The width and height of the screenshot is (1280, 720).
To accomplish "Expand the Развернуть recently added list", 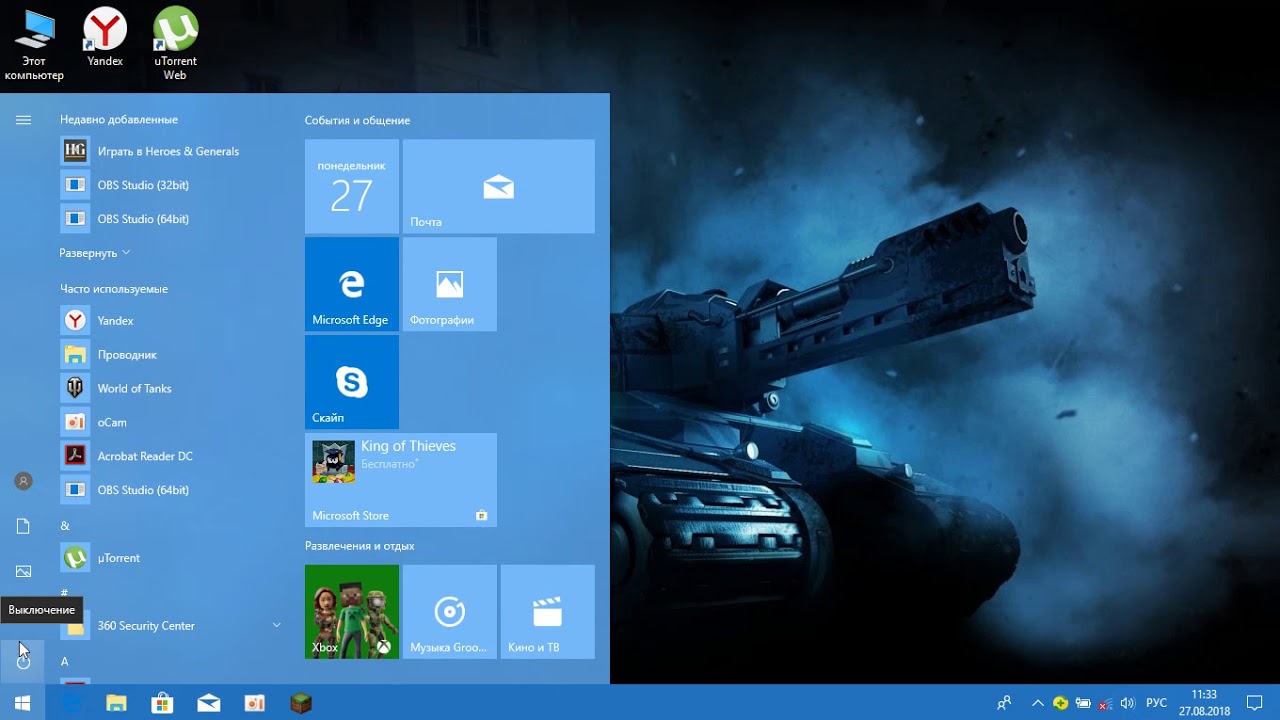I will pos(95,253).
